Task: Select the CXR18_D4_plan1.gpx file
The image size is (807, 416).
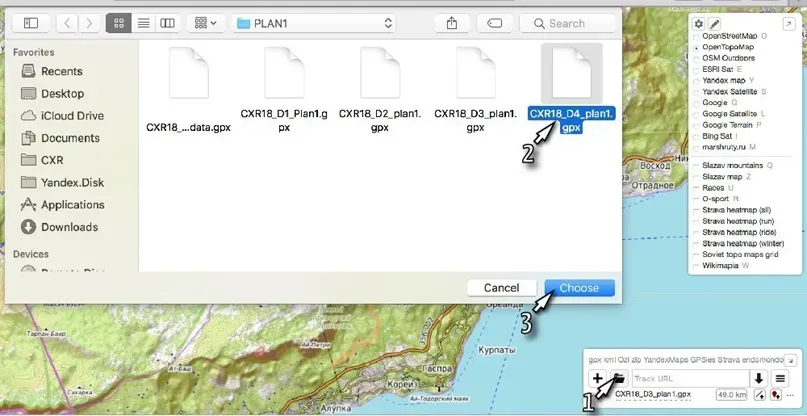Action: pyautogui.click(x=572, y=89)
